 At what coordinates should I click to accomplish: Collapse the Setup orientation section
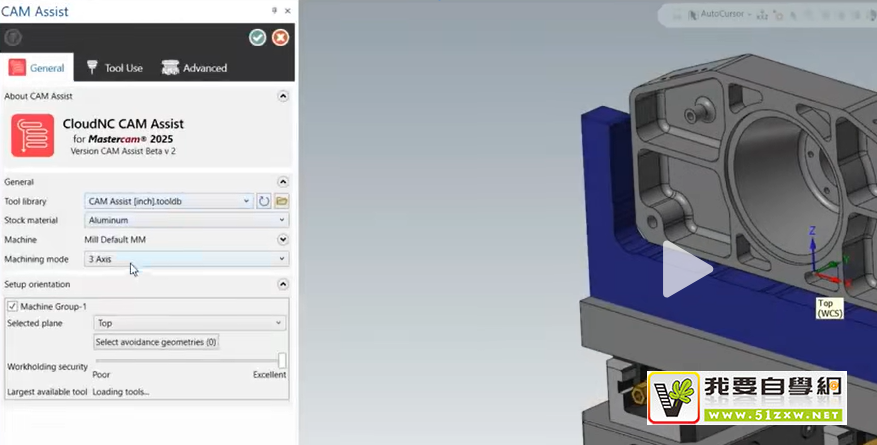point(283,284)
